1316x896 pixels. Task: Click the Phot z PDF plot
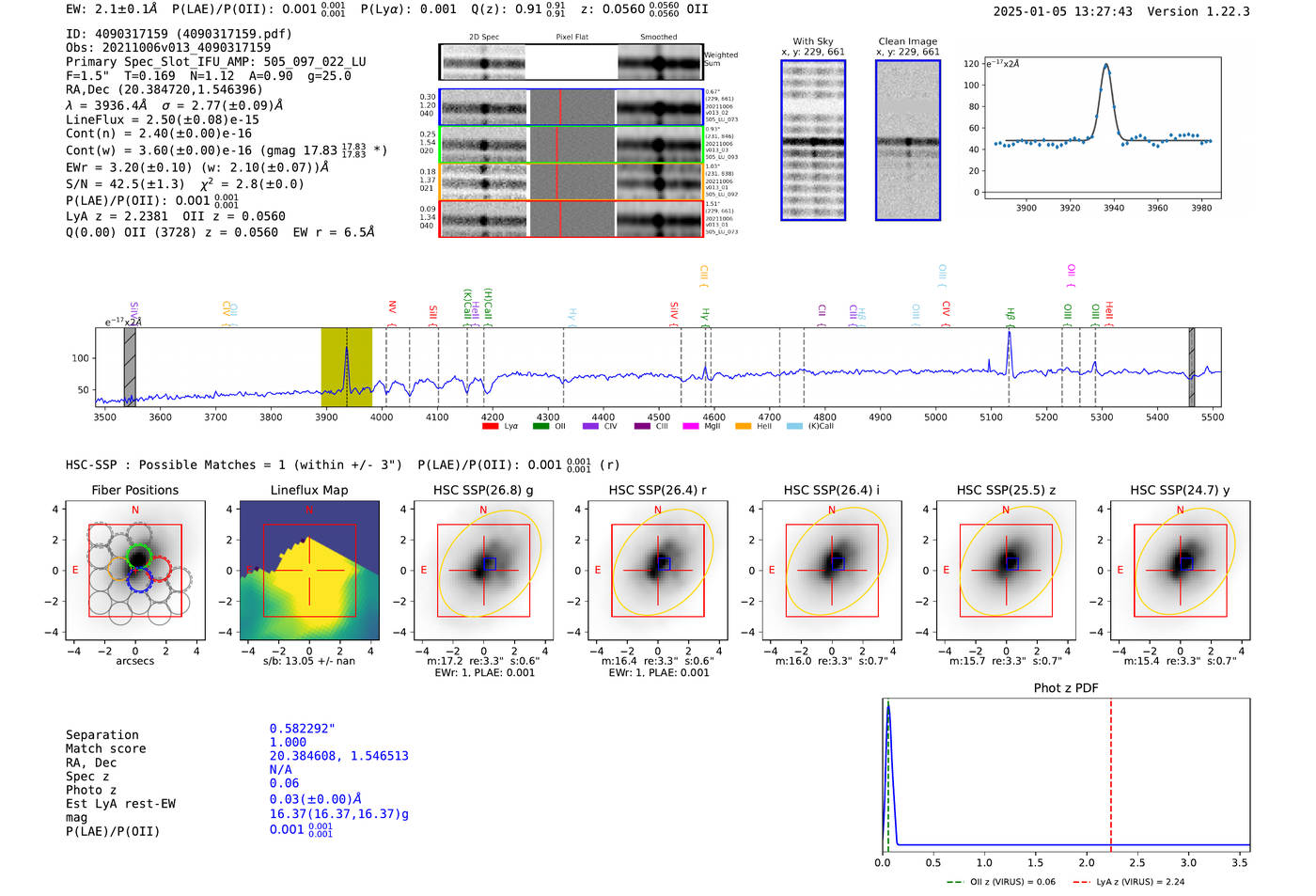coord(1066,776)
